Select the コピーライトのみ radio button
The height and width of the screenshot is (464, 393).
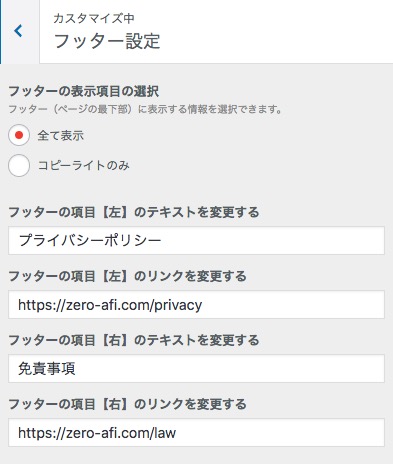pos(19,165)
